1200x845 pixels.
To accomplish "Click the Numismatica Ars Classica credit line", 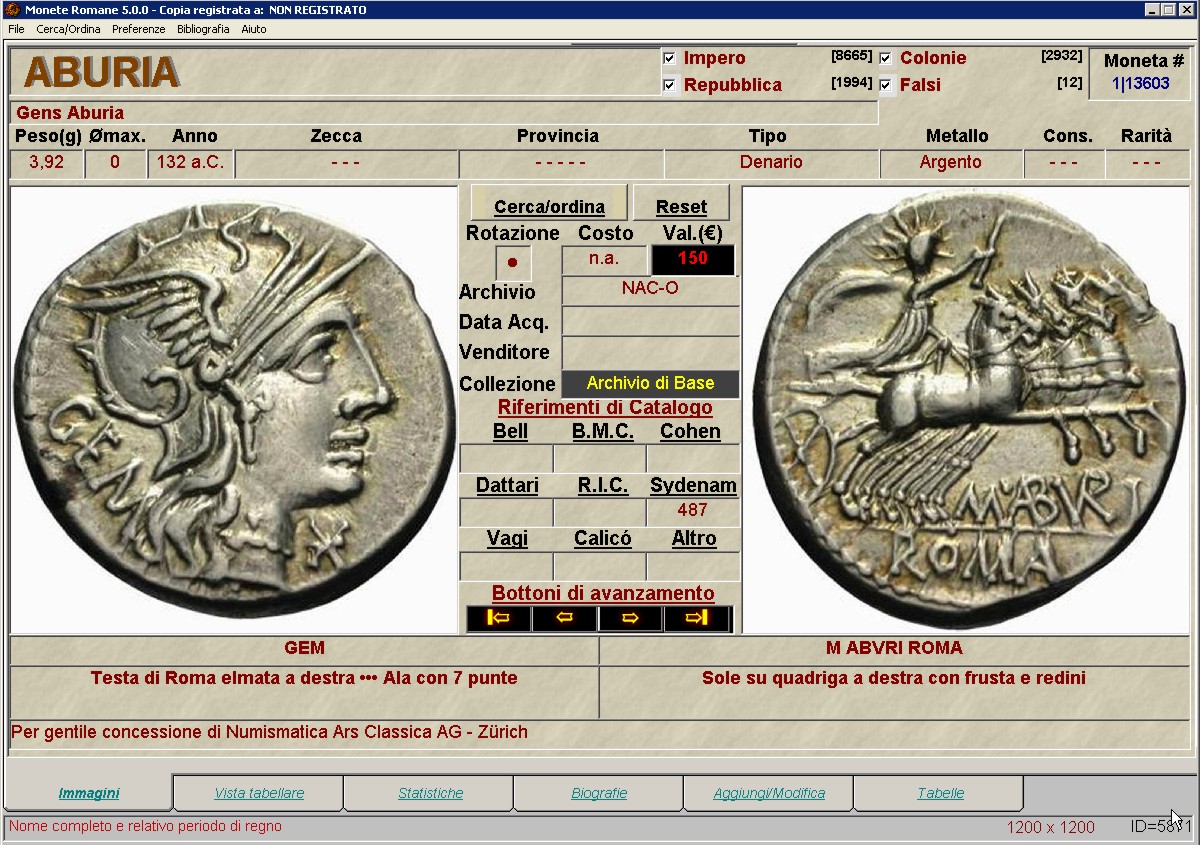I will pos(269,733).
